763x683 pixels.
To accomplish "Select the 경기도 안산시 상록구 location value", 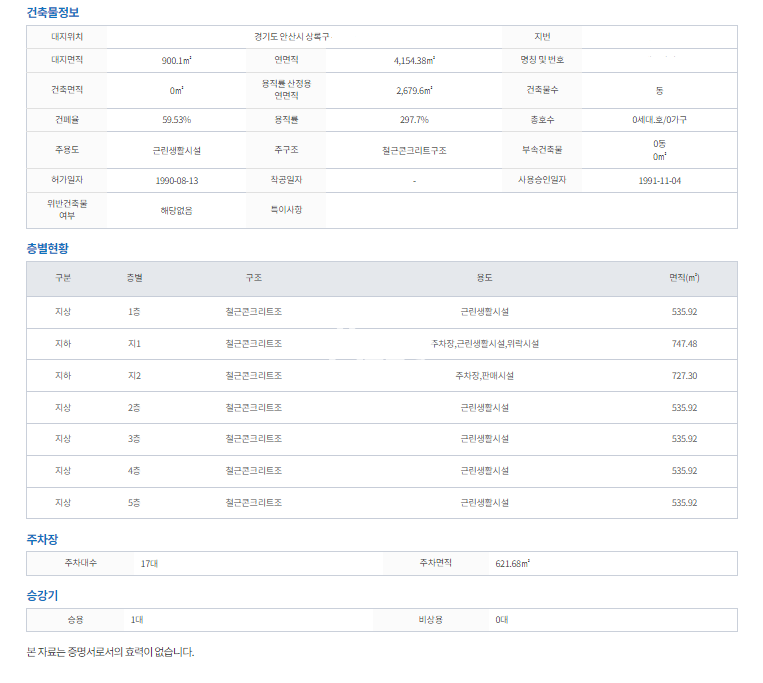I will [x=292, y=36].
